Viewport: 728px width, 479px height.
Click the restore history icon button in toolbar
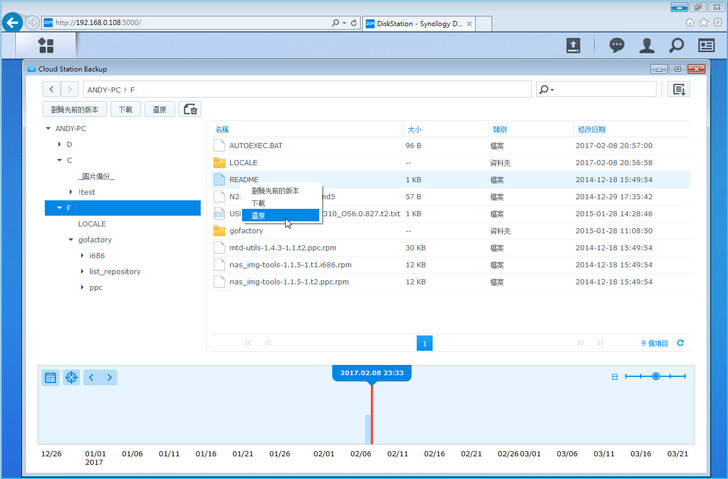coord(190,110)
